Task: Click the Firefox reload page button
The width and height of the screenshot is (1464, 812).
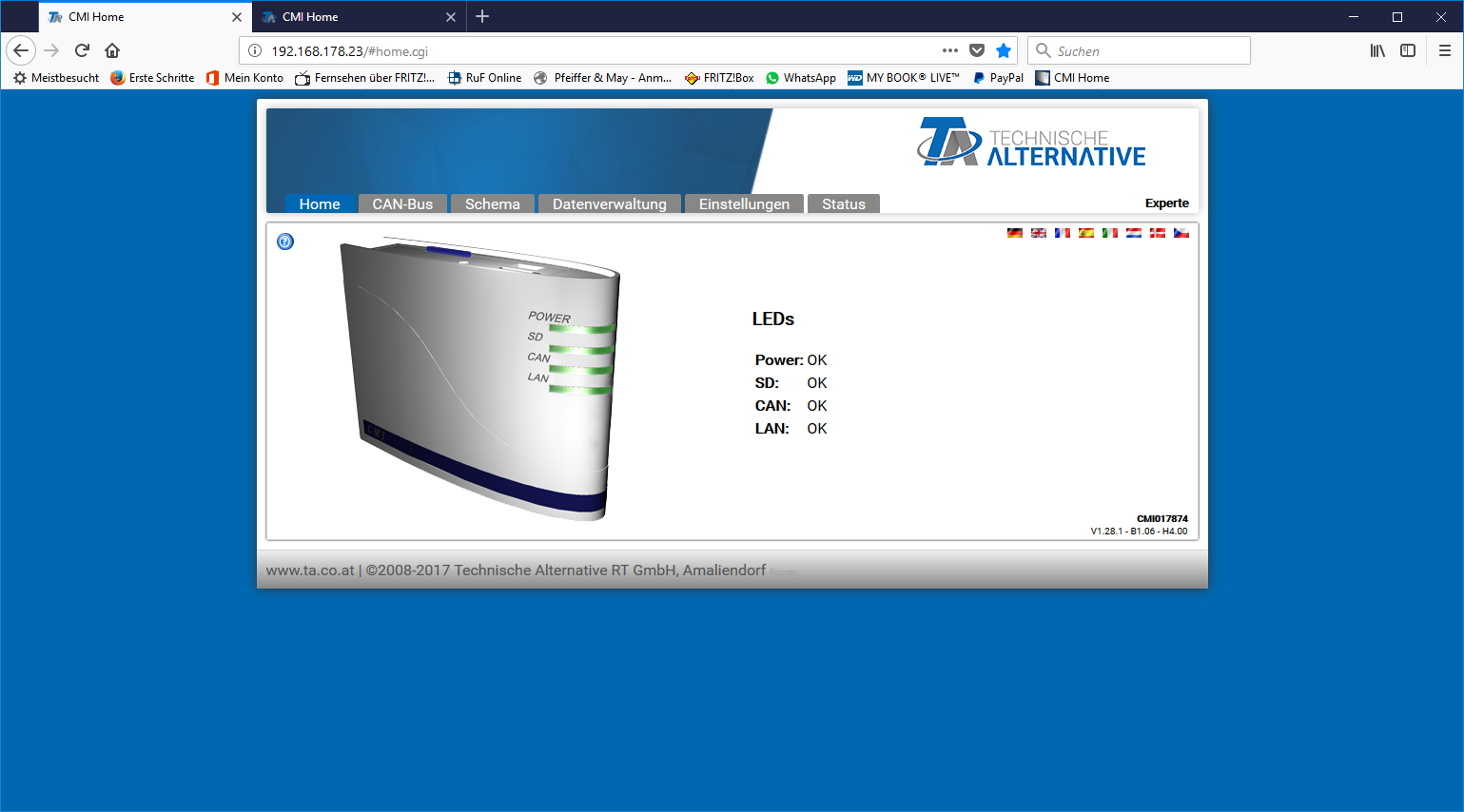Action: tap(82, 50)
